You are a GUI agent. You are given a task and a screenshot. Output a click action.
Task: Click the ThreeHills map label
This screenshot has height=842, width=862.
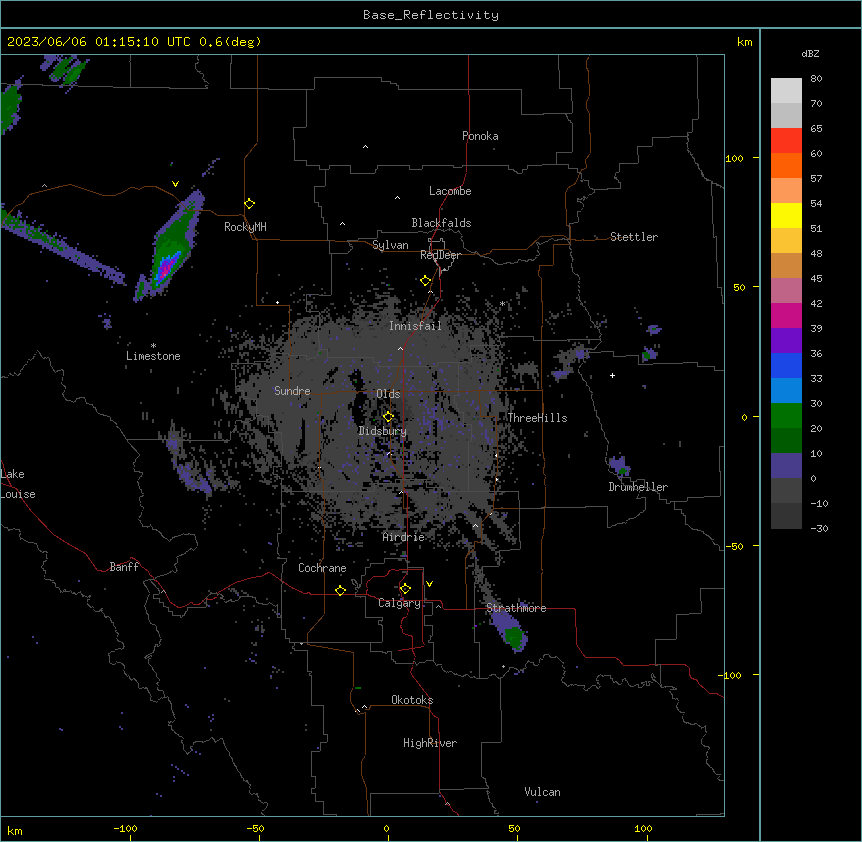tap(537, 418)
